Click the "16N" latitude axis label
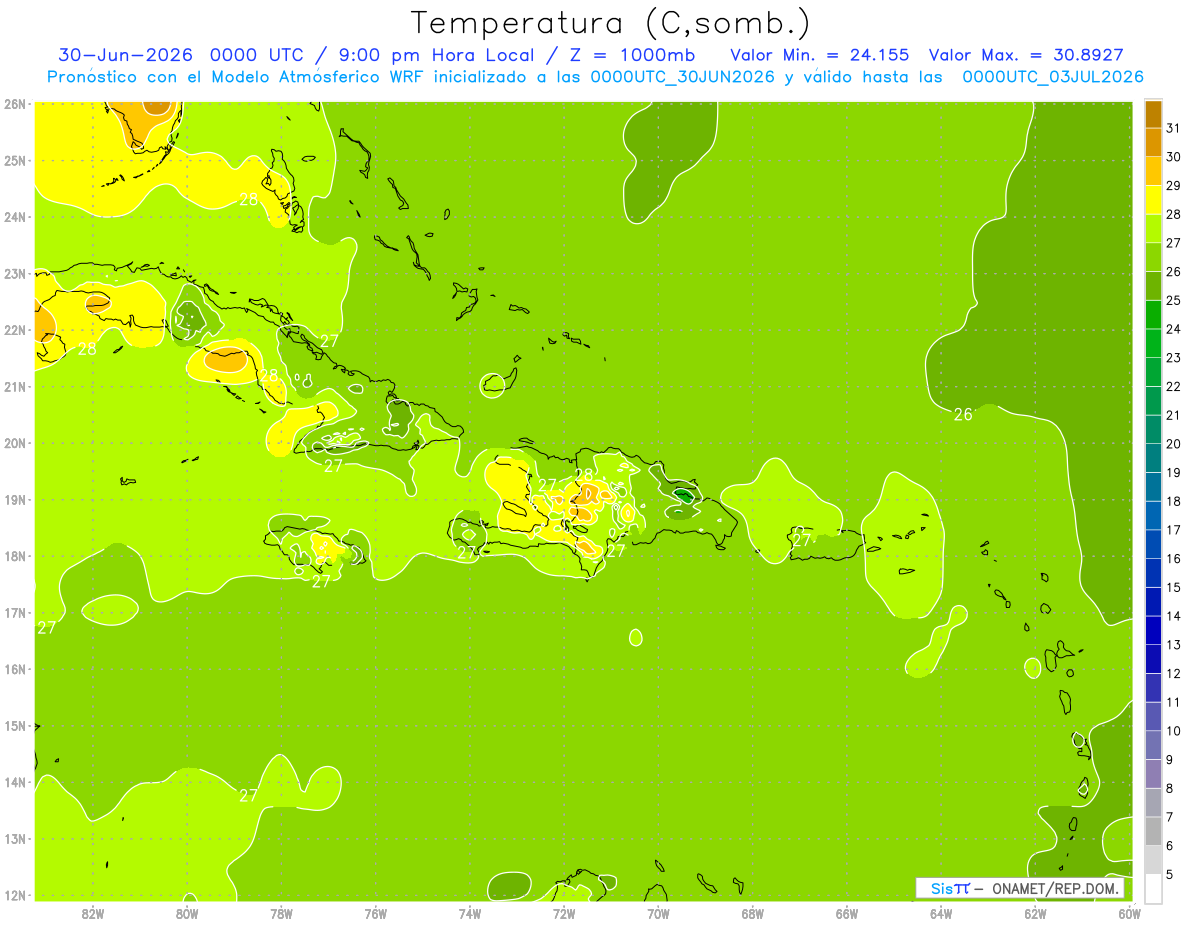Screen dimensions: 1200x927 (14, 669)
